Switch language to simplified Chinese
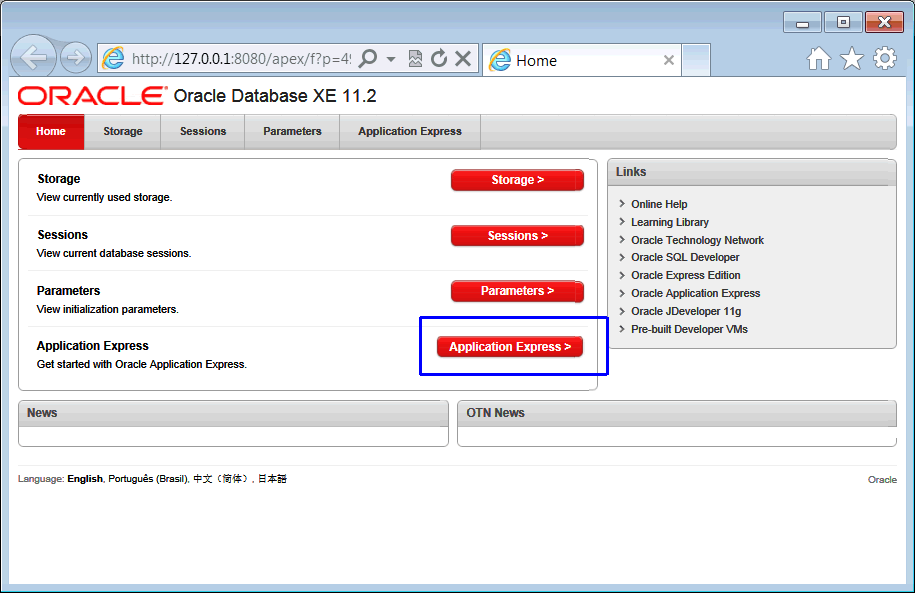 click(221, 479)
